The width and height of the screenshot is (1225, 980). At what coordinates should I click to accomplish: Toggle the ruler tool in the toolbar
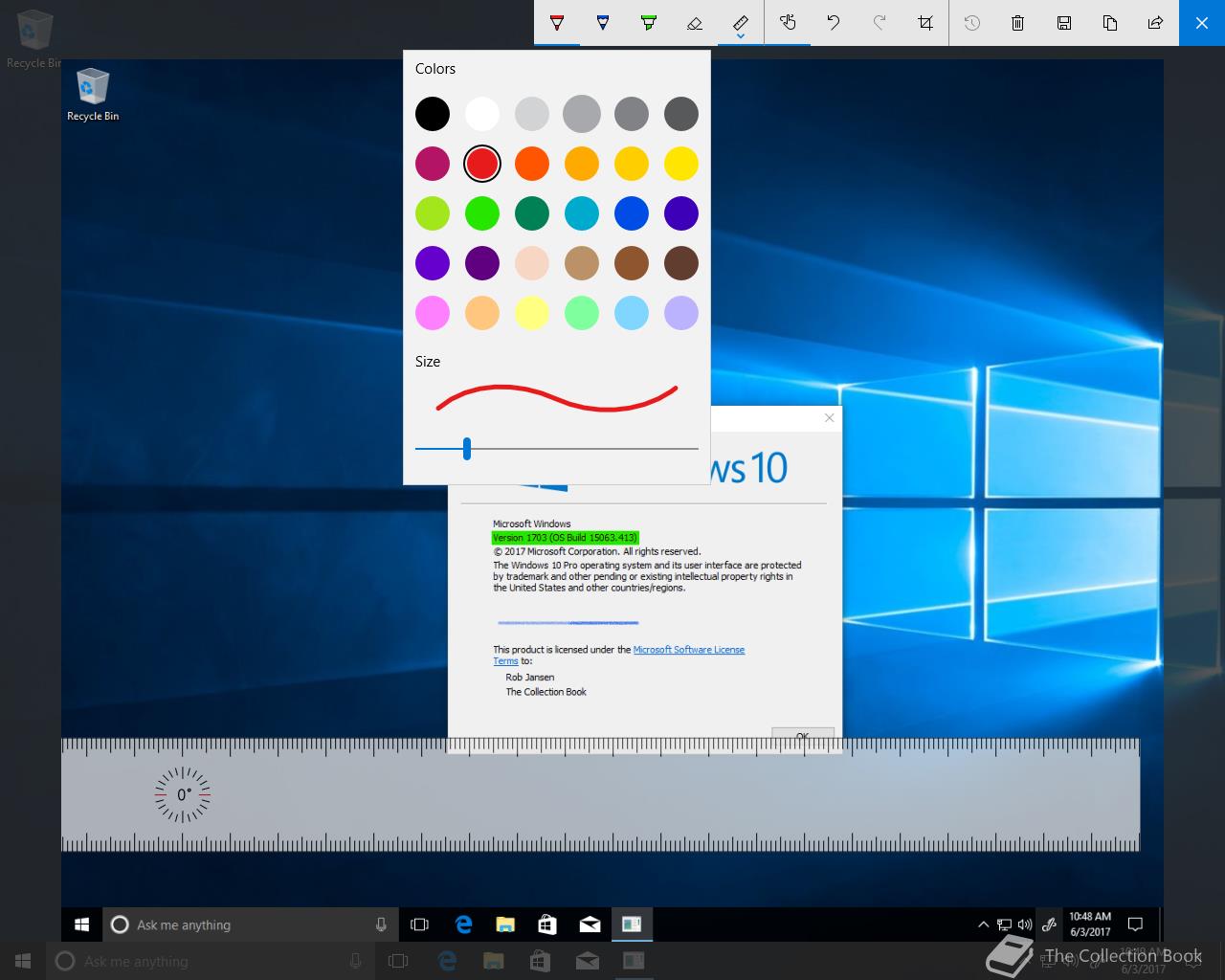pos(741,20)
